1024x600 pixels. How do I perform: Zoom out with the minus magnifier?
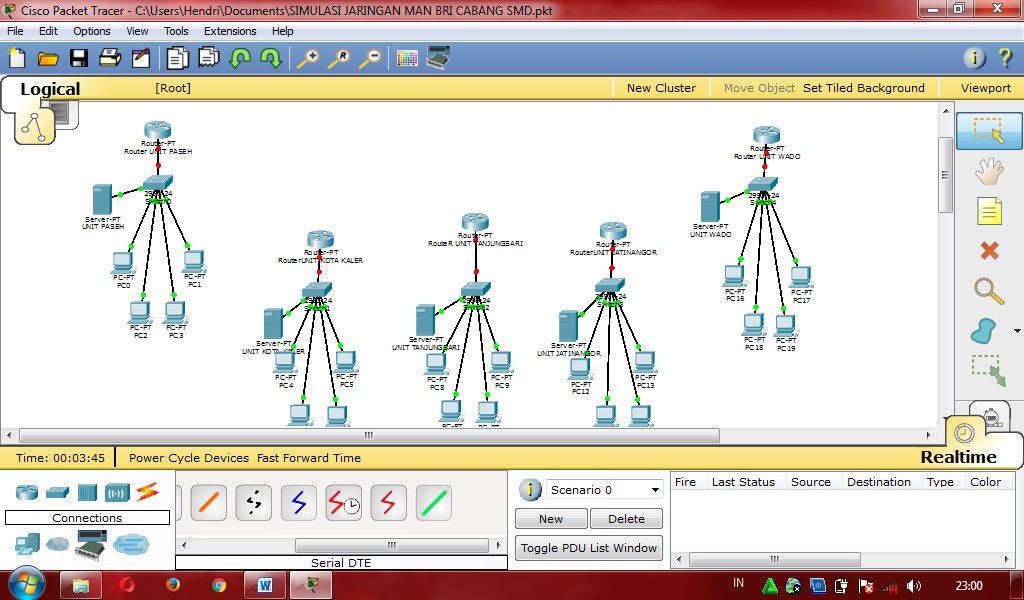coord(370,58)
